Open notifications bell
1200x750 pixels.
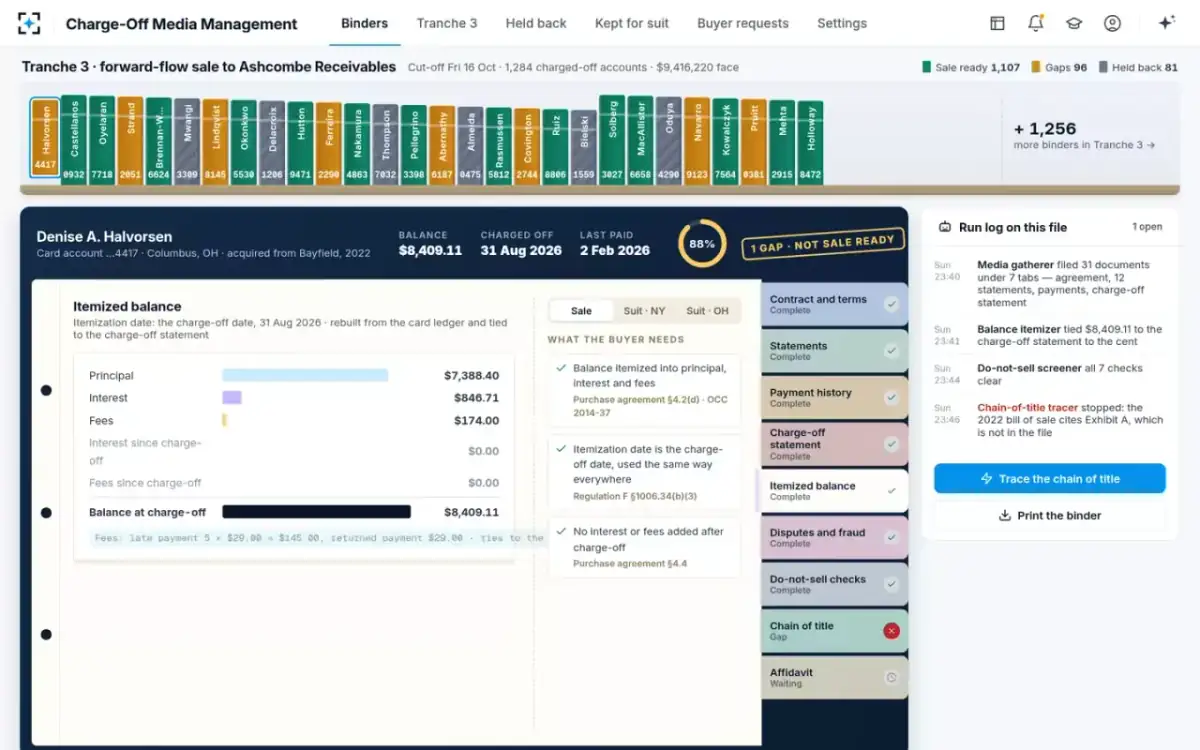click(x=1035, y=23)
